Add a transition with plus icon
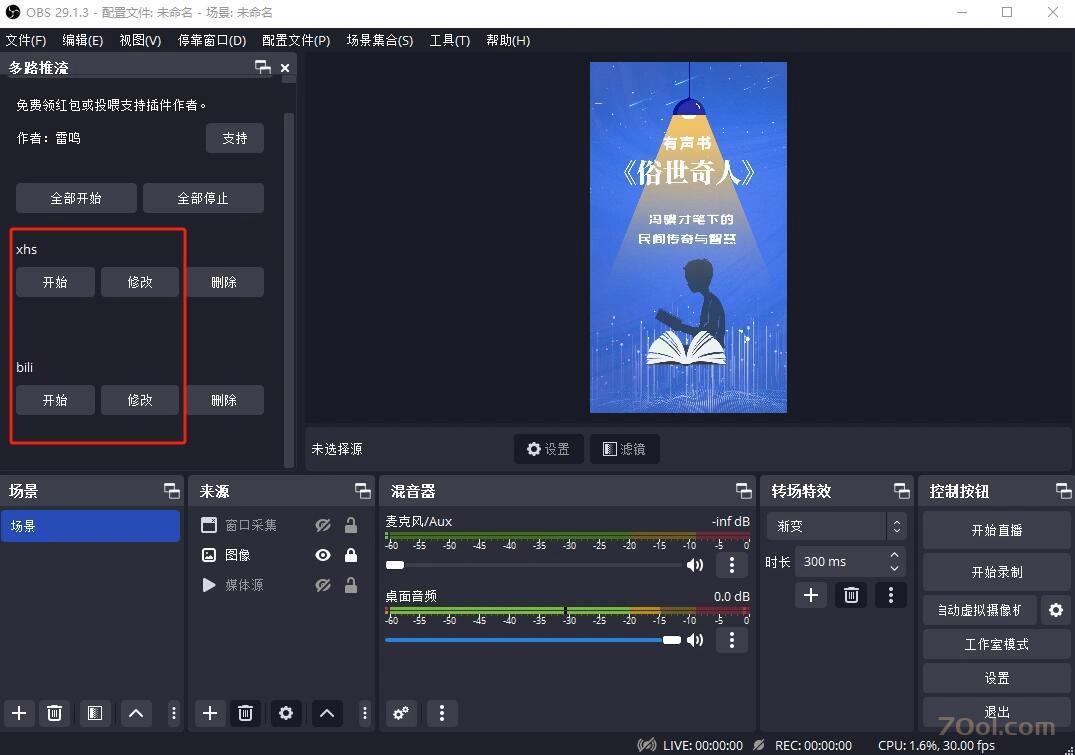The width and height of the screenshot is (1075, 755). 810,595
